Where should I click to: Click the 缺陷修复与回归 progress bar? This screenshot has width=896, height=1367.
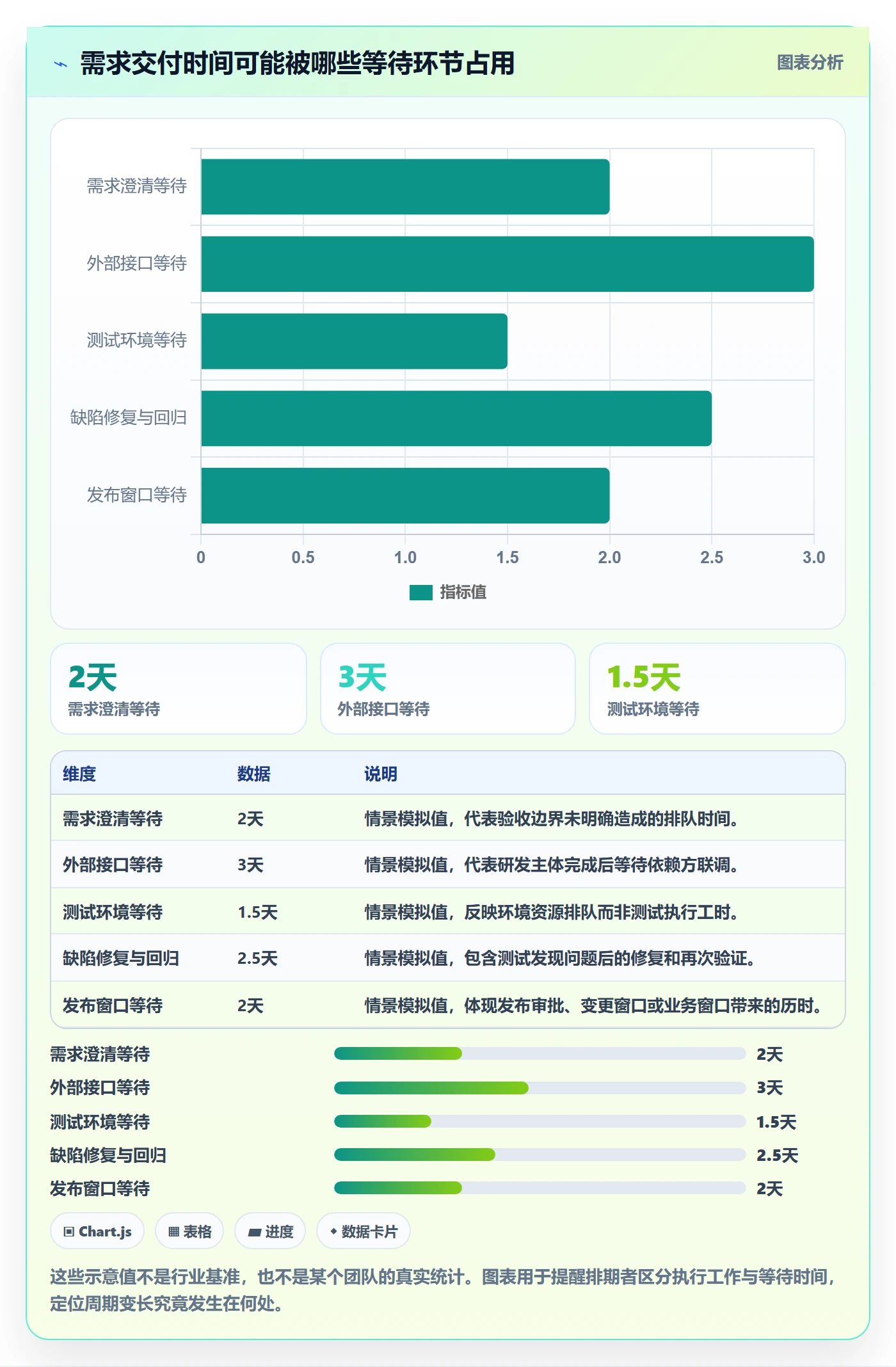point(540,1155)
